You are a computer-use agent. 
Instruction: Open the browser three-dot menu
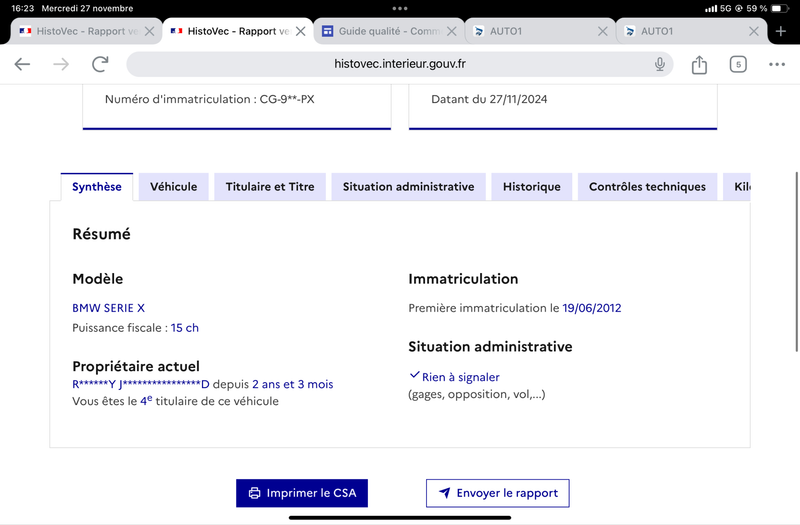tap(777, 64)
